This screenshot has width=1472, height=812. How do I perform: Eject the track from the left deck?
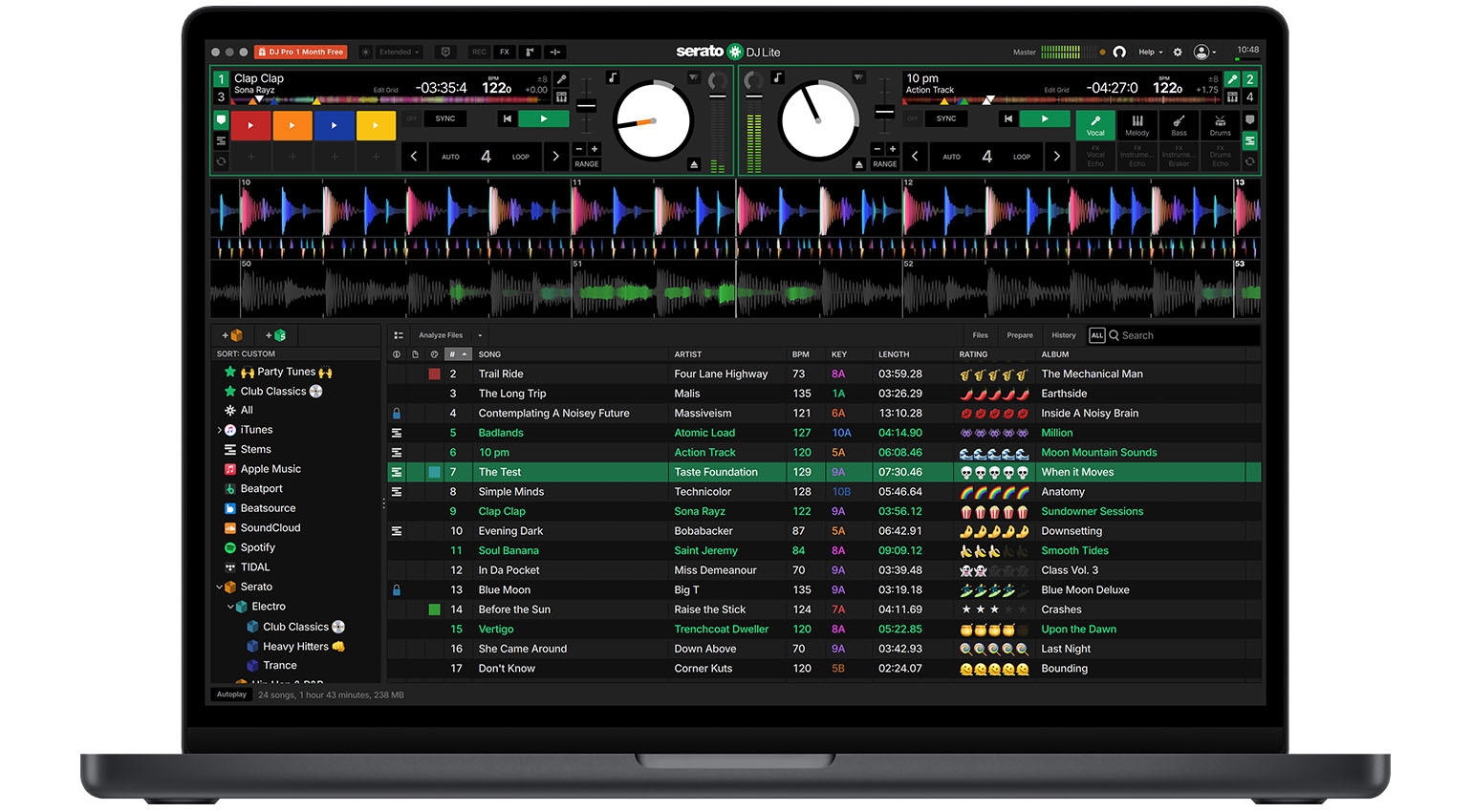(694, 164)
